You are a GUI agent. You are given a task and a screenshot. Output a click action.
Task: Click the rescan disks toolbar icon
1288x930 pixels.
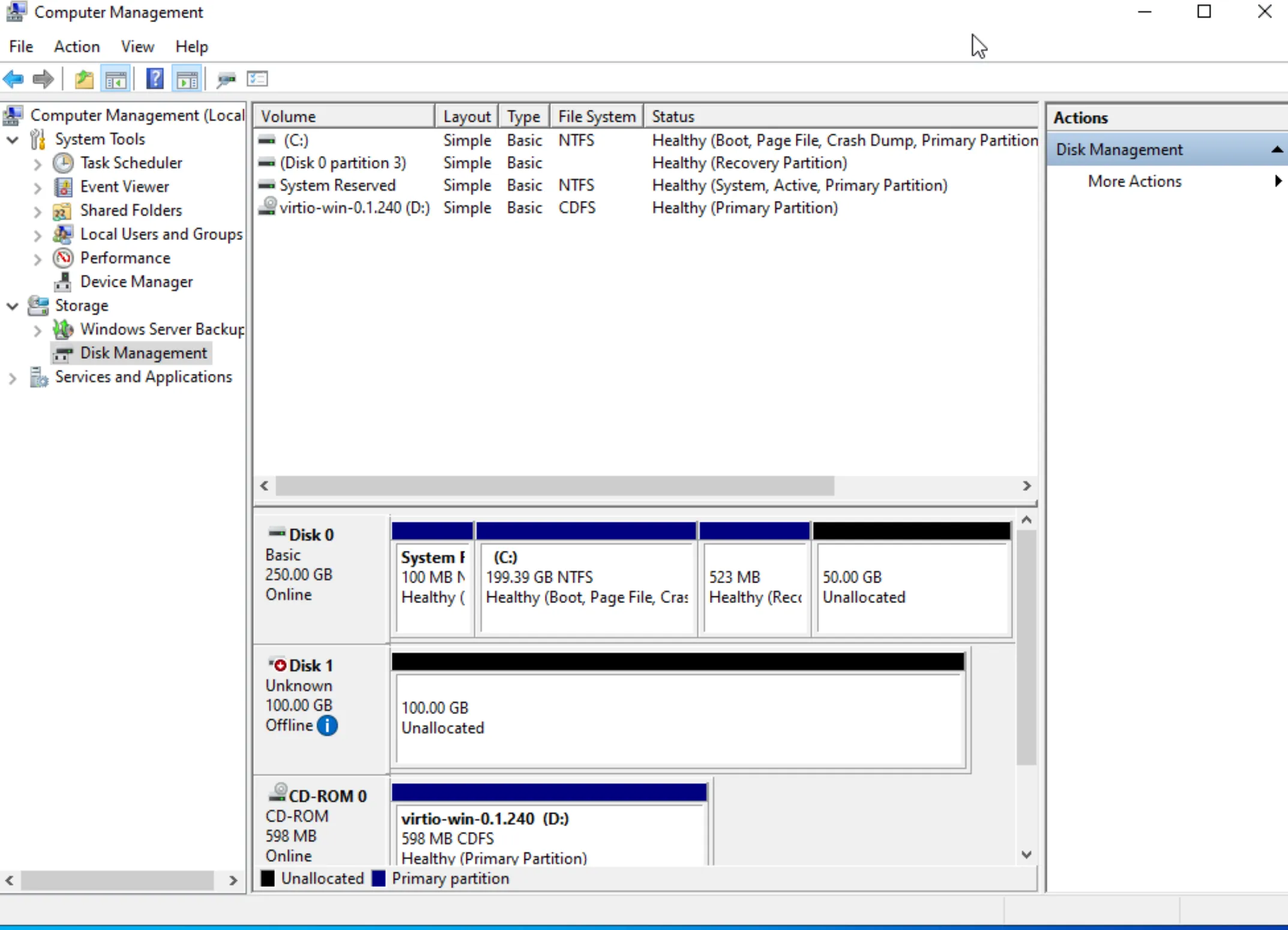(x=226, y=79)
